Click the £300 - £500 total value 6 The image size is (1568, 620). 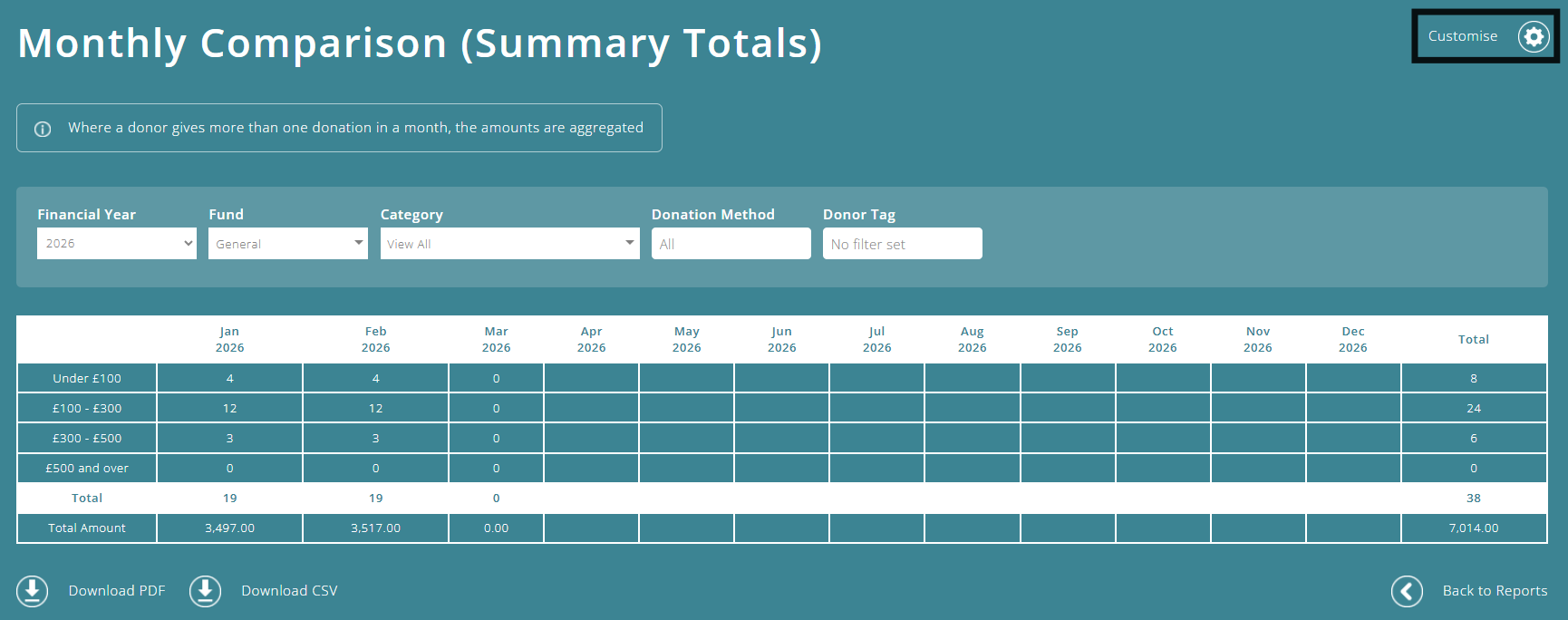(1474, 438)
